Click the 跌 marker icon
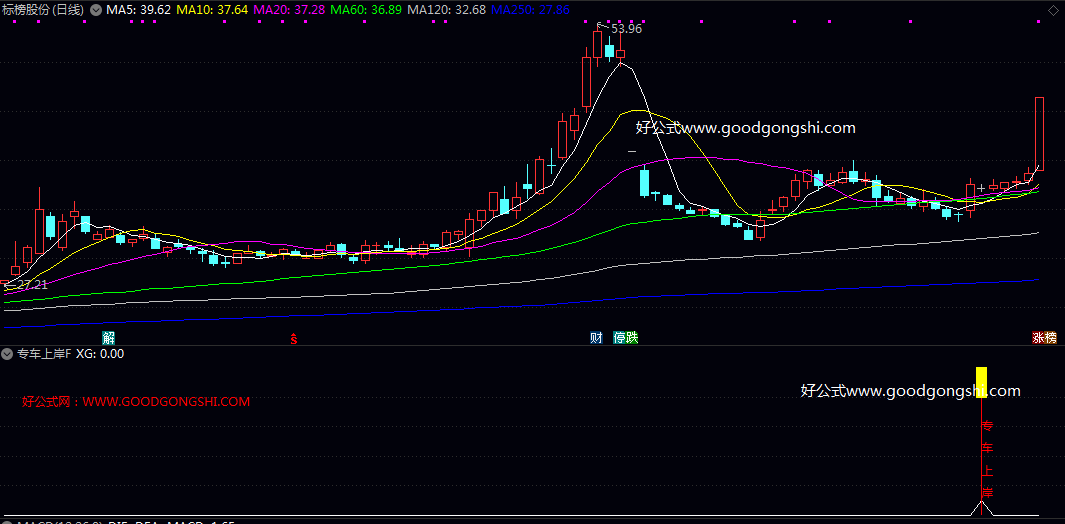 631,338
